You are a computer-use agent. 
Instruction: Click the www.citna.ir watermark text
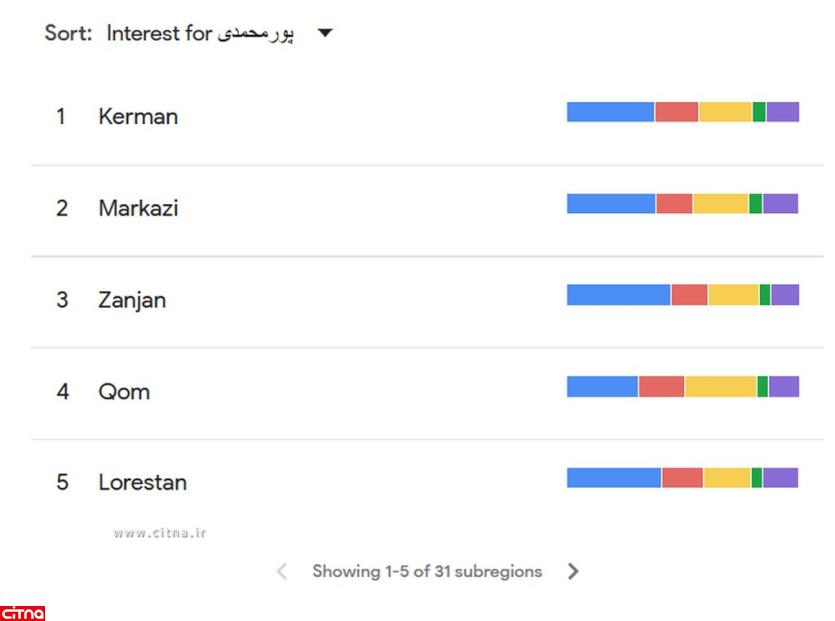point(160,533)
